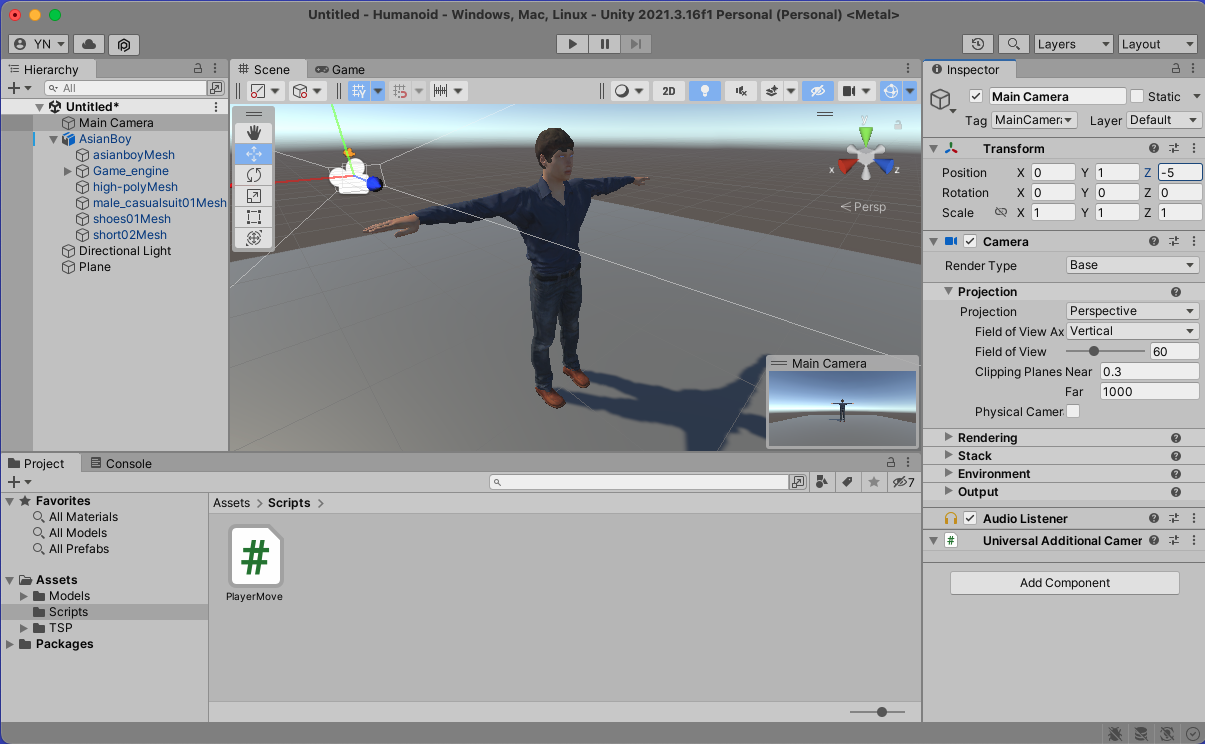Click the Add Component button
This screenshot has height=744, width=1205.
1064,583
